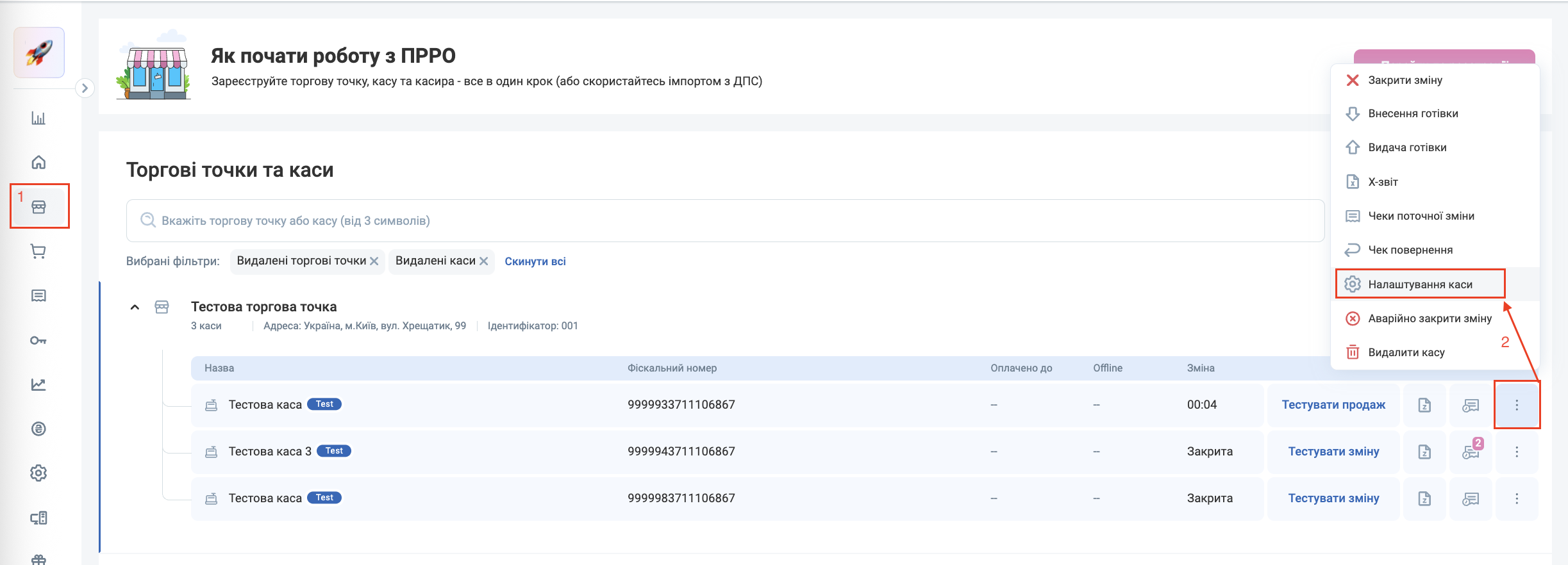Select Налаштування каси from the menu
1568x565 pixels.
pyautogui.click(x=1420, y=284)
